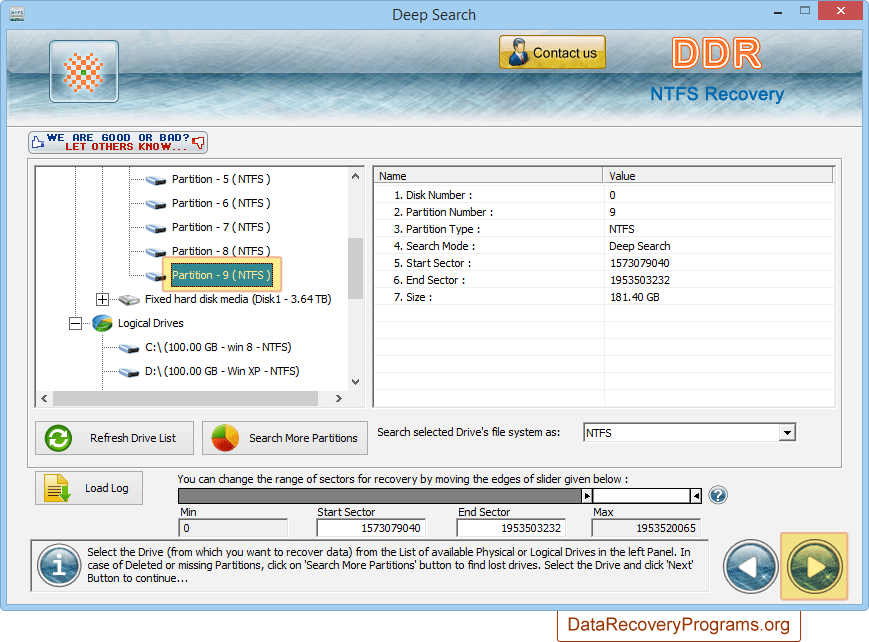Open the DataRecoveryPrograms.org link
Screen dimensions: 869x642
tap(678, 625)
